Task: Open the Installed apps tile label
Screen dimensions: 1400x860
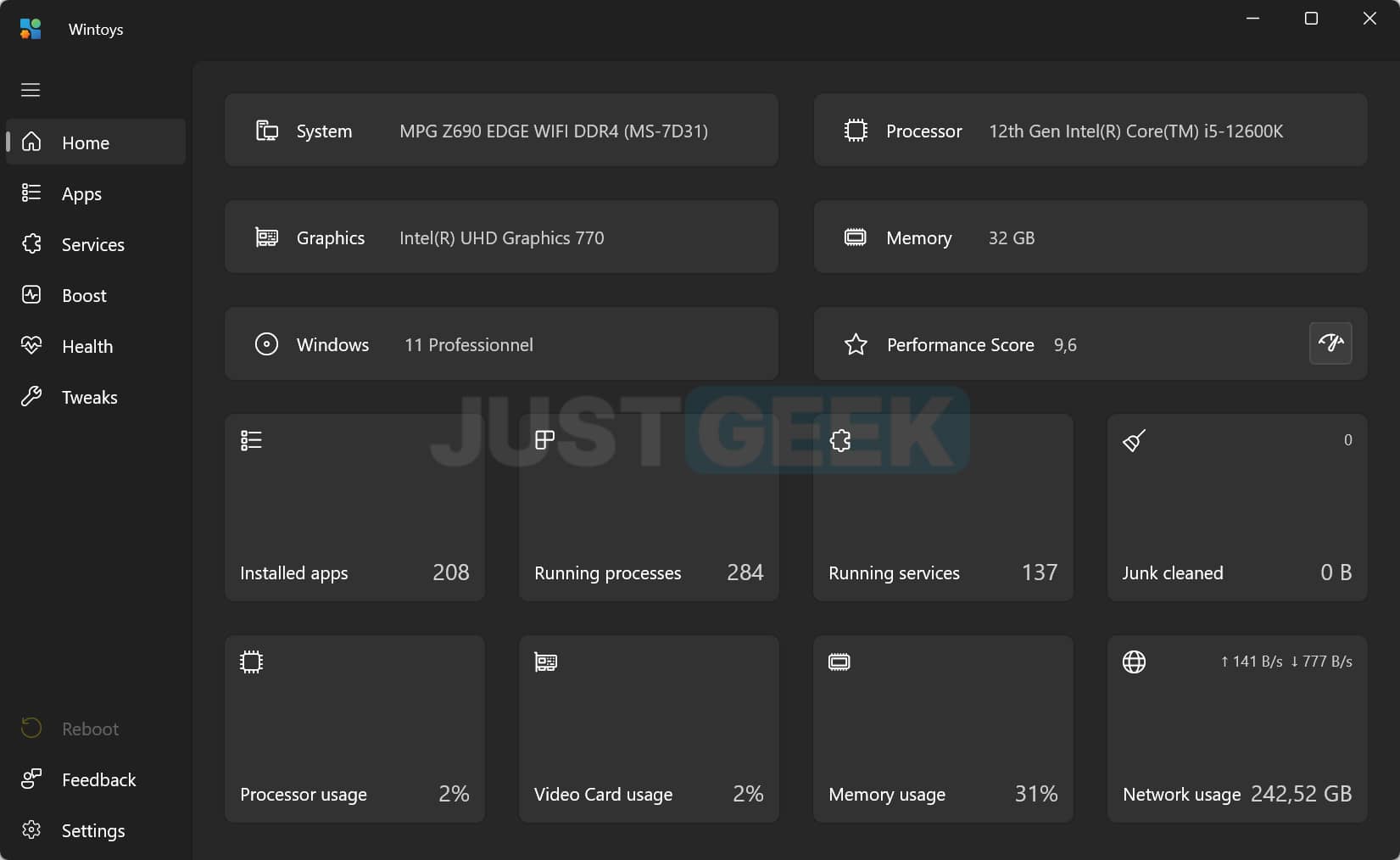Action: pos(293,573)
